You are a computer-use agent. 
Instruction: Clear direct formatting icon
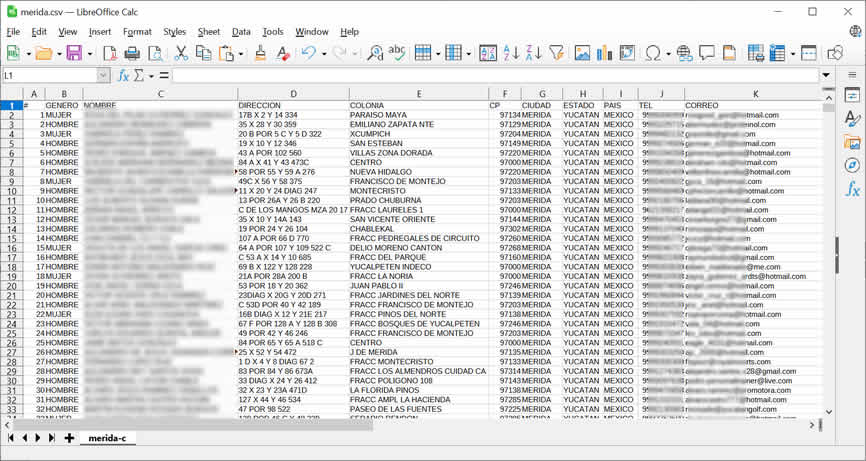pos(283,53)
